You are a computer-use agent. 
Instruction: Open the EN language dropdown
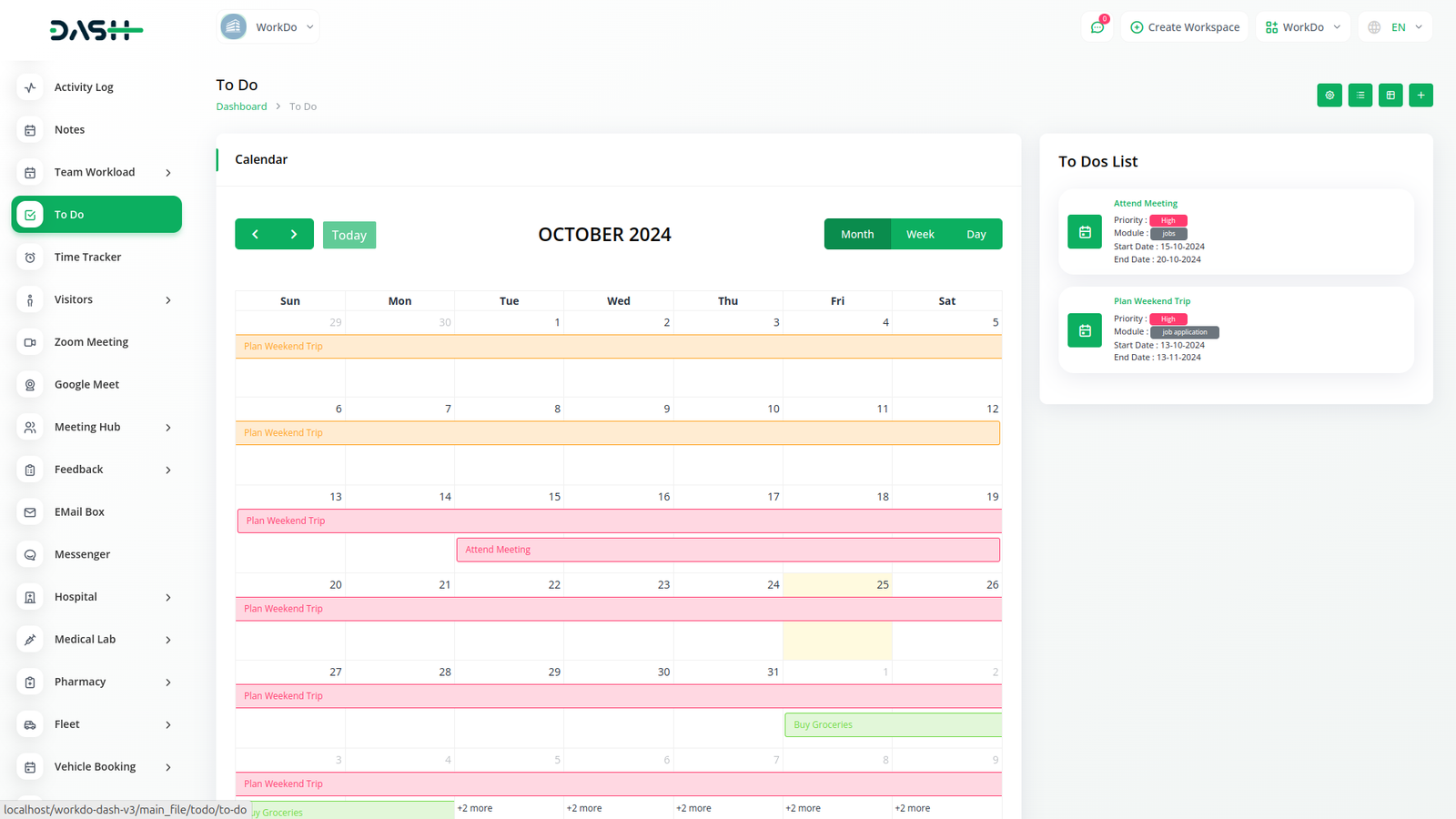1396,27
